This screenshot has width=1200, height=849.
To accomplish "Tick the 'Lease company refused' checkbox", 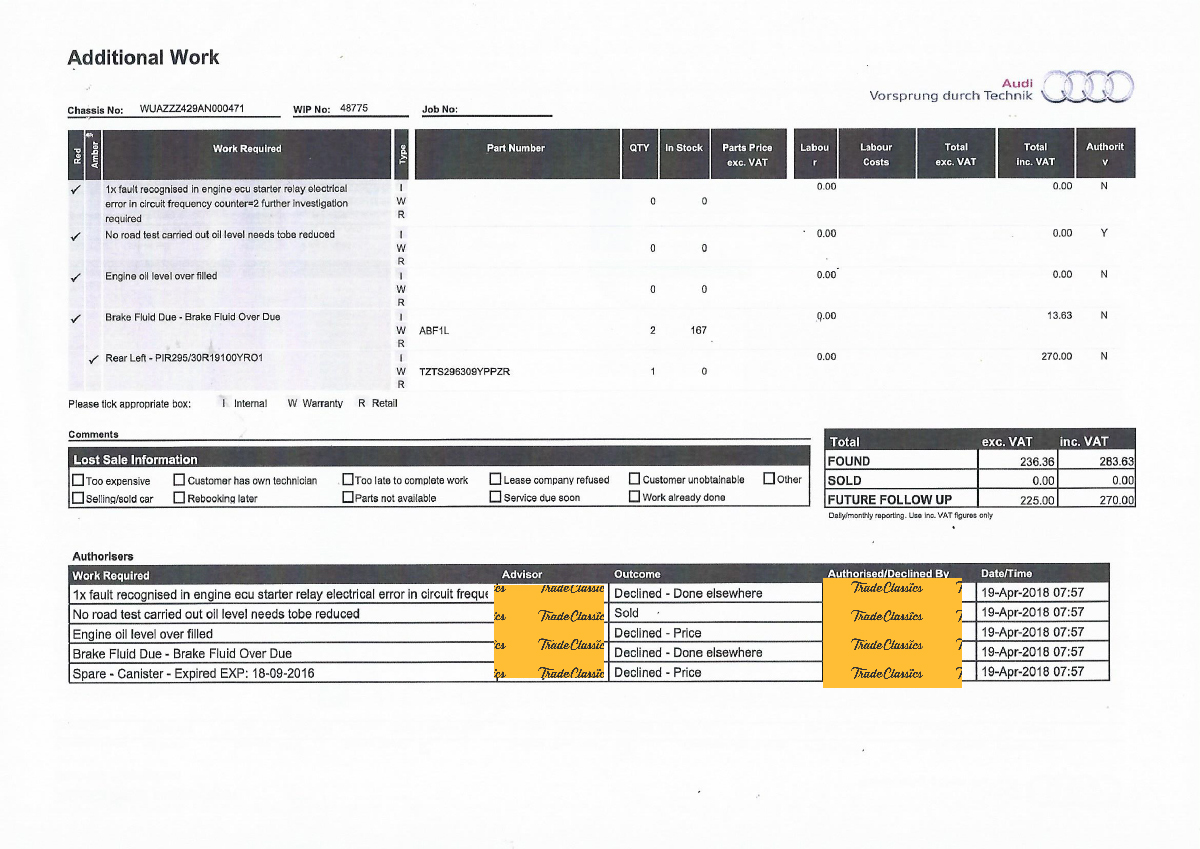I will click(x=495, y=479).
